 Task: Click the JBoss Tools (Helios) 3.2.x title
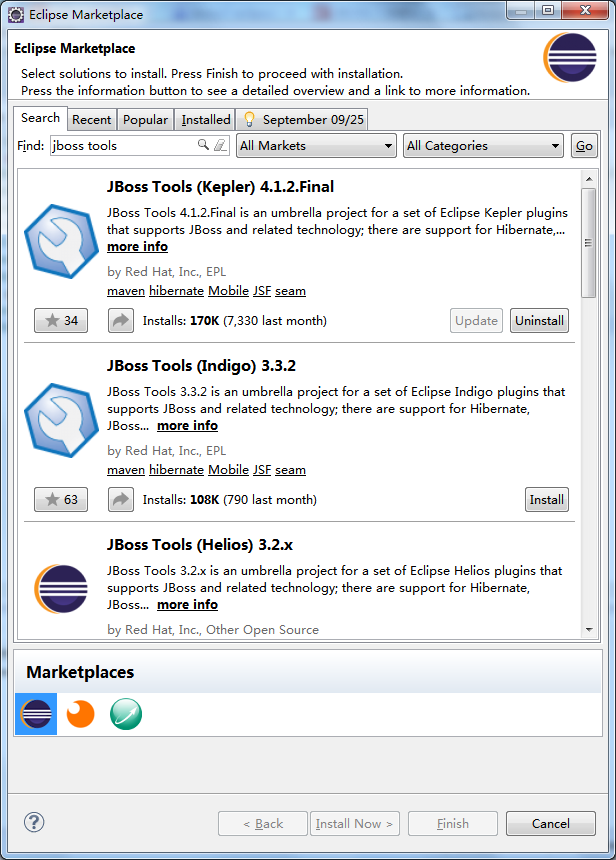click(x=200, y=545)
